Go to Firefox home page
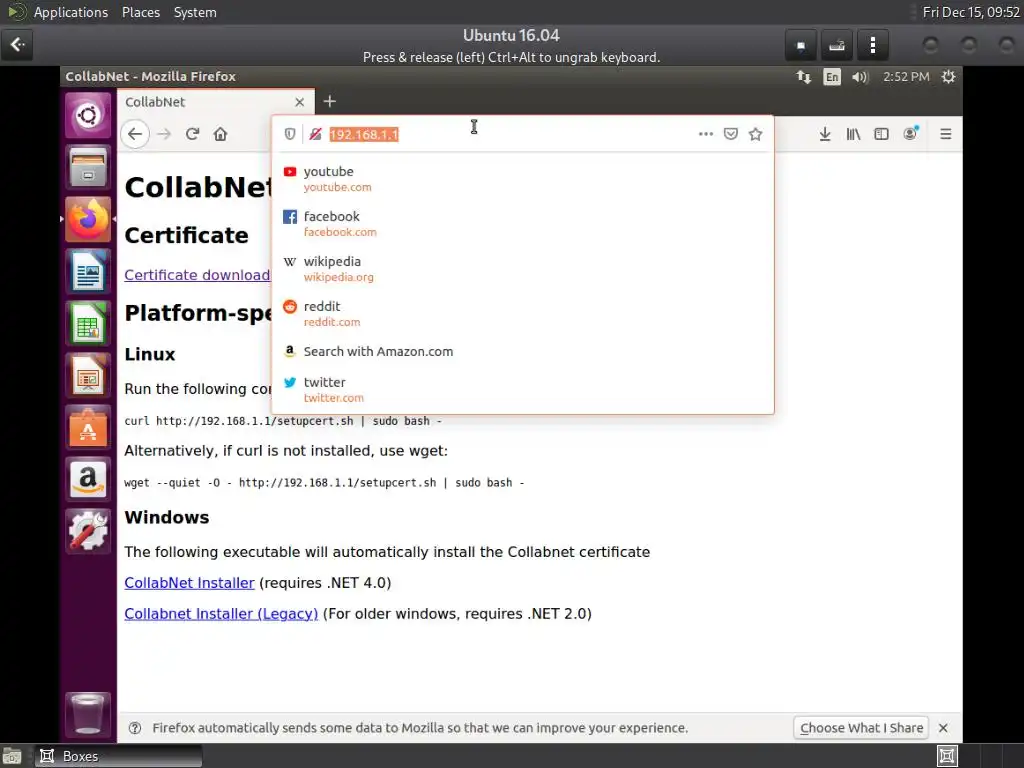Viewport: 1024px width, 768px height. pyautogui.click(x=221, y=134)
